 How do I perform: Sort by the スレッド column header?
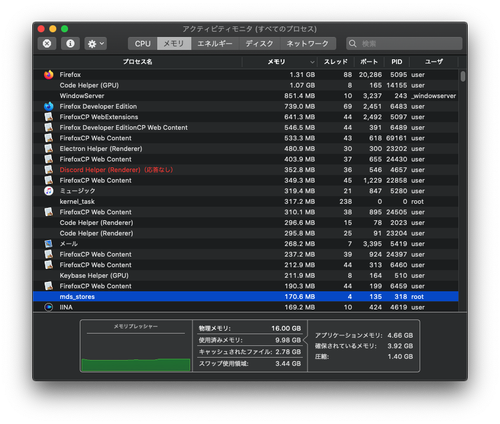pyautogui.click(x=336, y=62)
